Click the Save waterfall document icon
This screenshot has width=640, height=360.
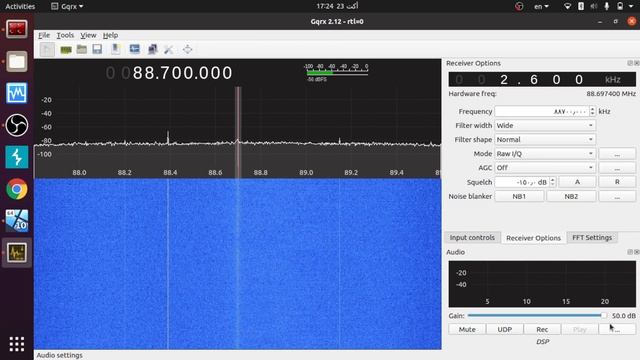[116, 49]
